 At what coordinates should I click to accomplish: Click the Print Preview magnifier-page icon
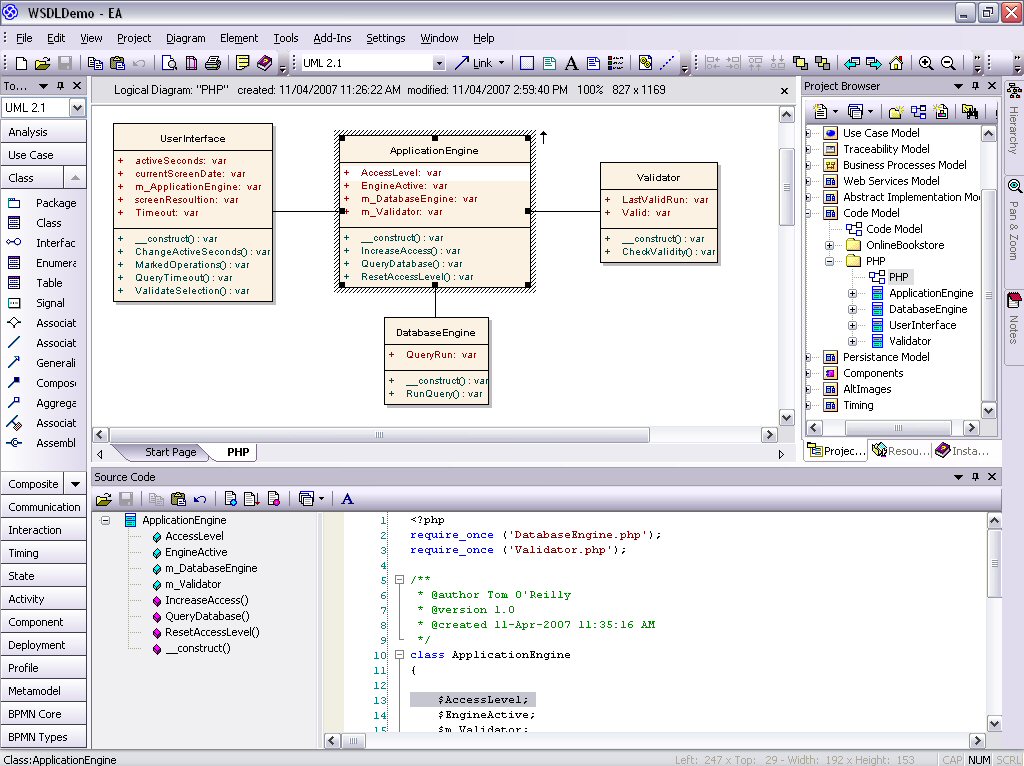click(169, 63)
